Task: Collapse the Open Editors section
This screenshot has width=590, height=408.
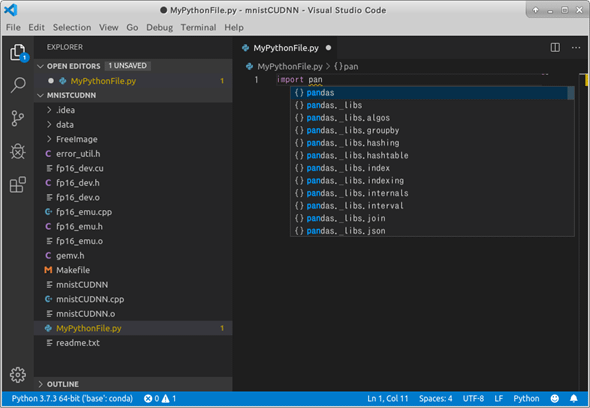Action: 41,66
